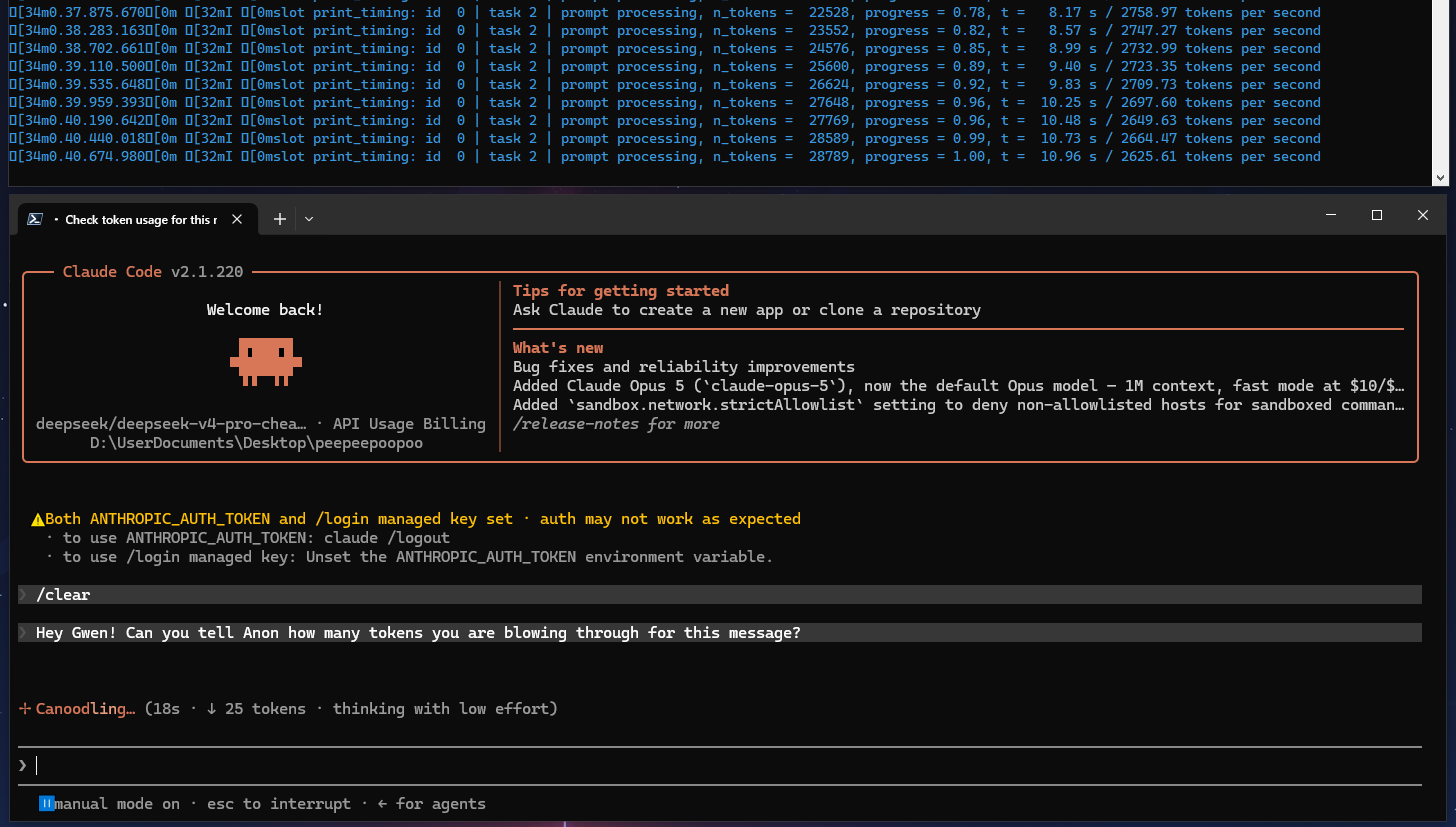Click the "Claude Code v2.1.220" title
1456x827 pixels.
(x=153, y=272)
